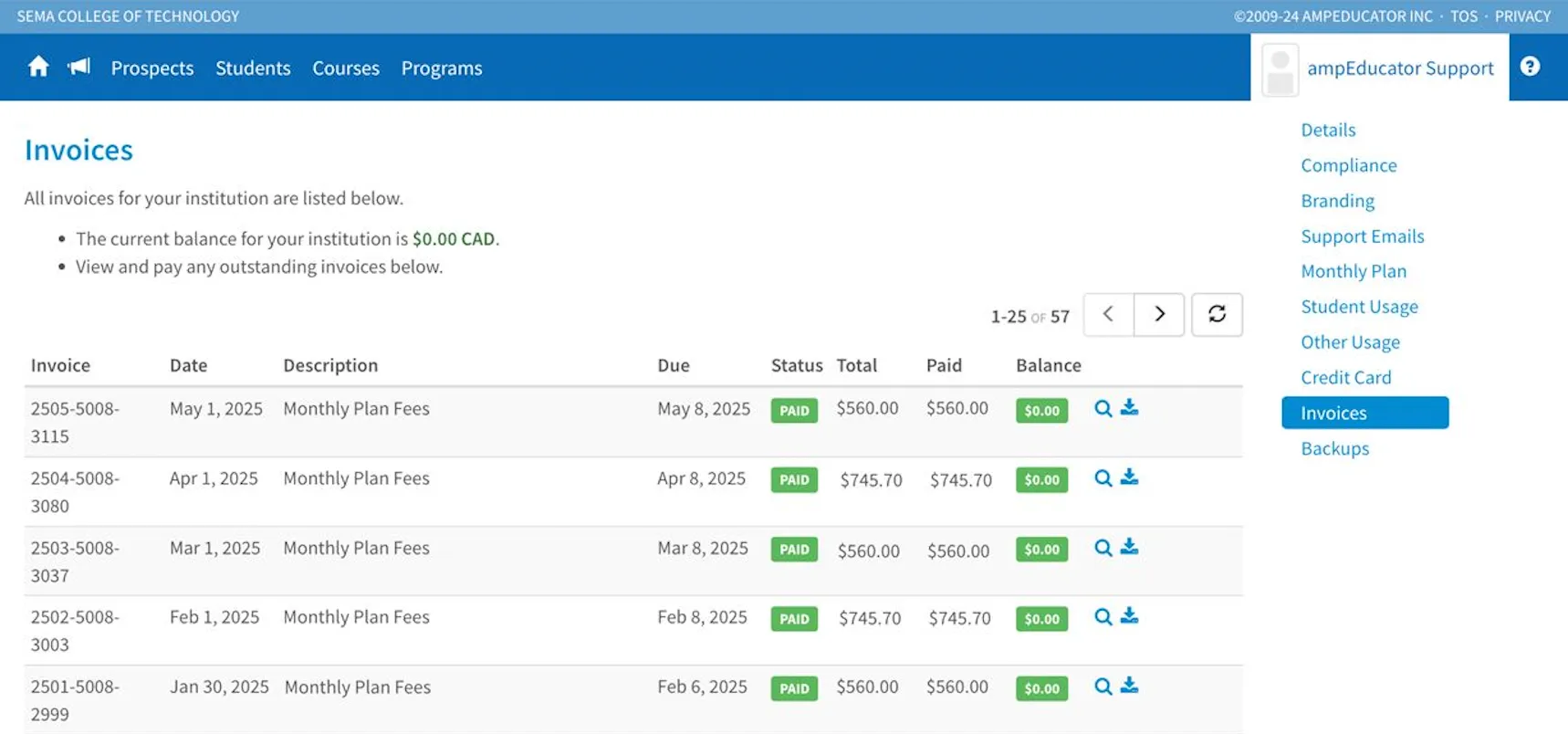View invoice 2505-5008-3115 with magnifier icon

coord(1103,408)
